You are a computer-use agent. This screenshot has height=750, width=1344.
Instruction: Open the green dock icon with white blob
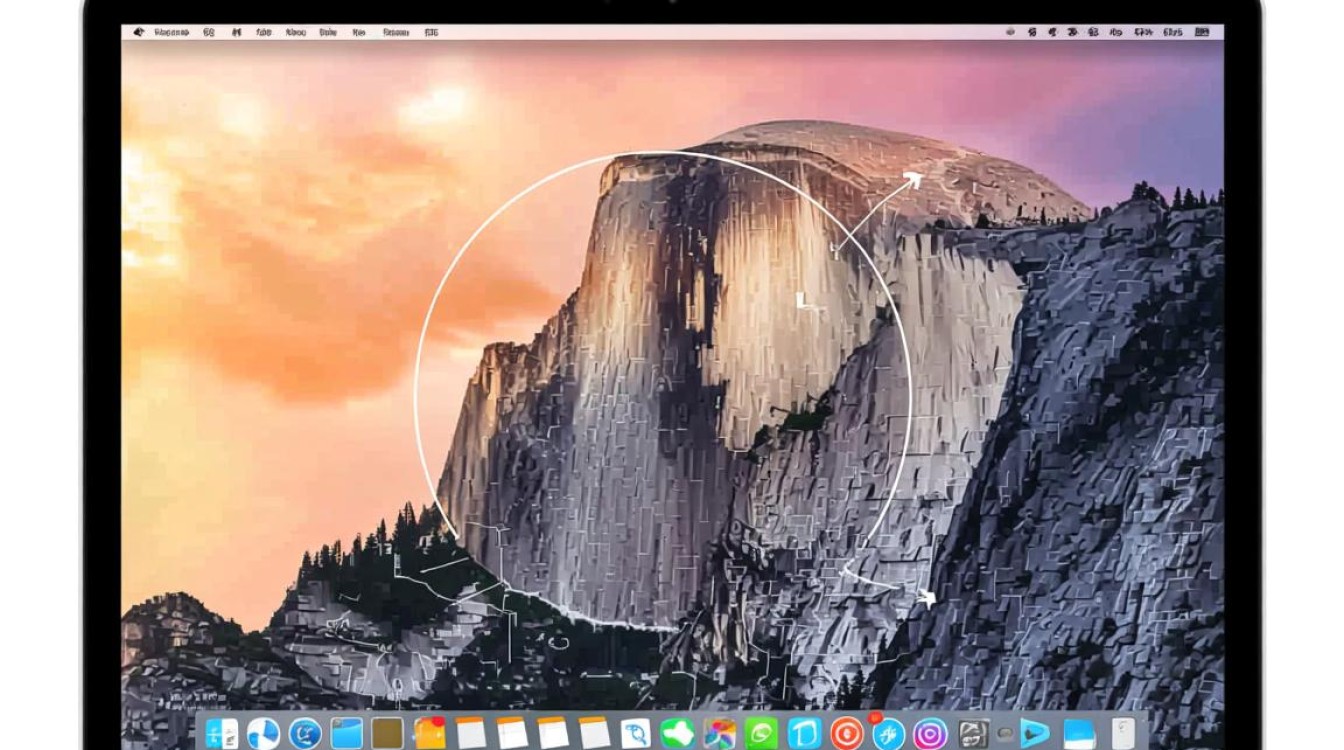(x=677, y=733)
